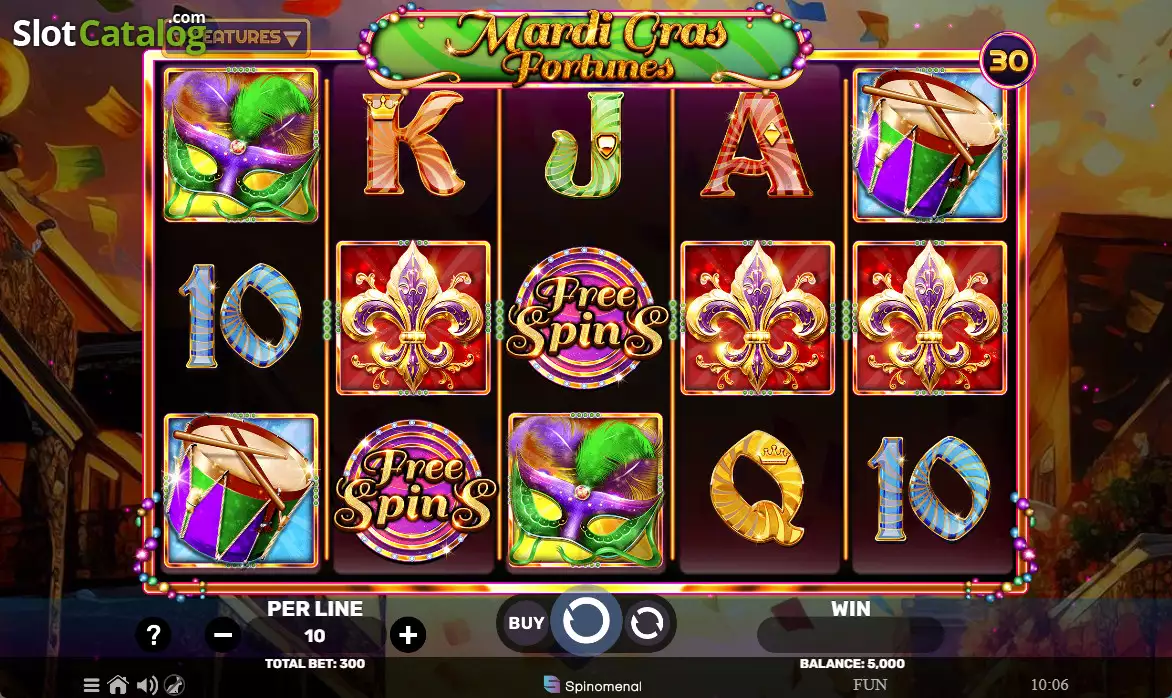Increase the per line bet with plus
Image resolution: width=1172 pixels, height=698 pixels.
pyautogui.click(x=408, y=635)
